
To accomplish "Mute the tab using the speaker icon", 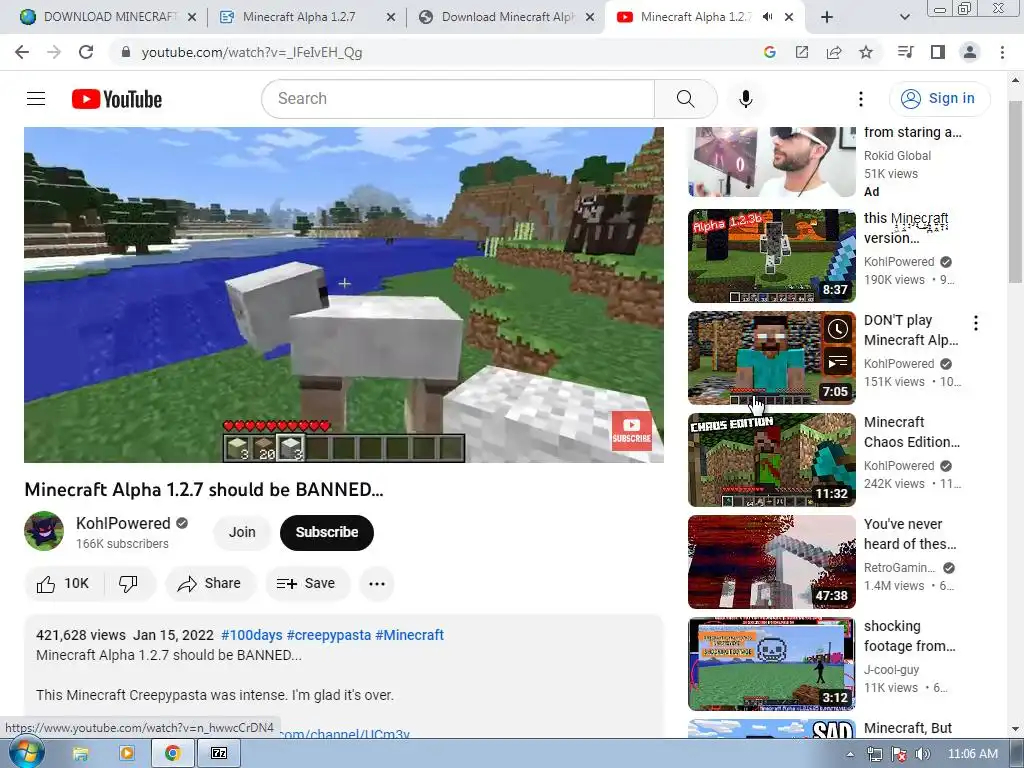I will click(x=768, y=17).
